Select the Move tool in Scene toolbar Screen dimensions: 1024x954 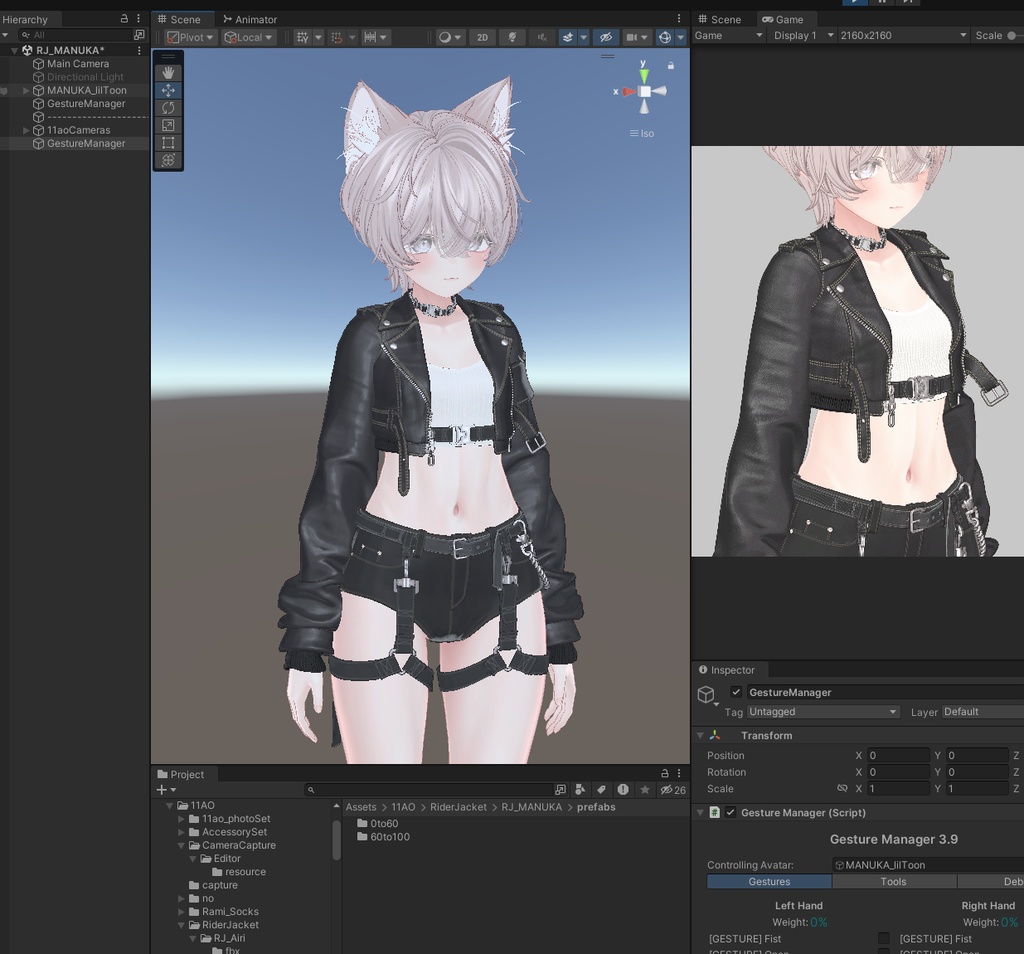[168, 90]
